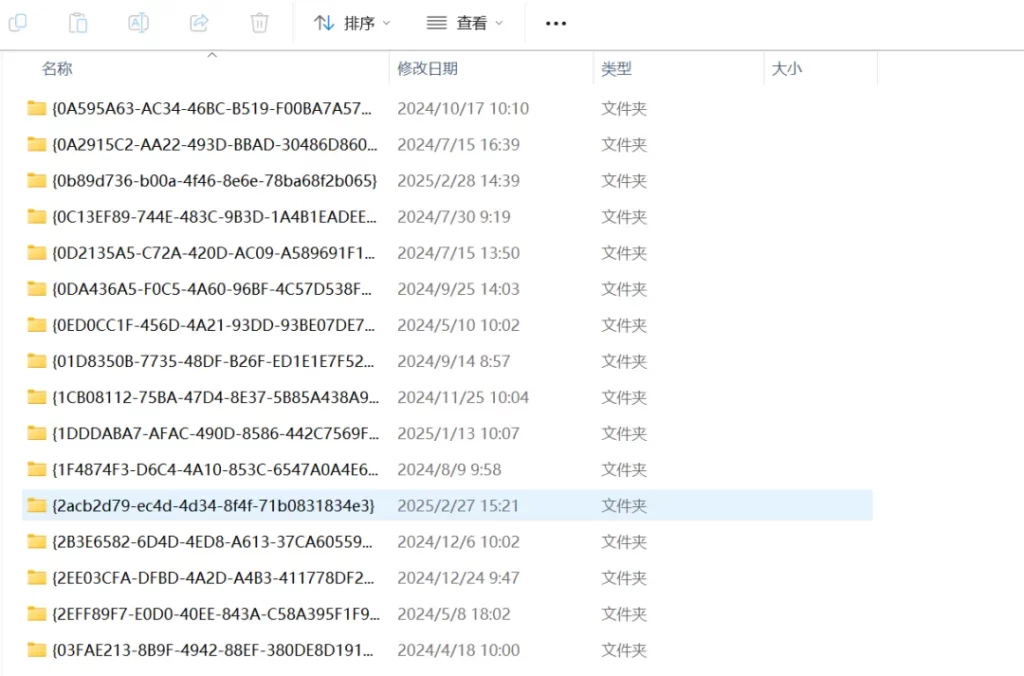The image size is (1024, 676).
Task: Click folder icon of {2acb2d79-ec4d-4d34...} row
Action: (x=37, y=506)
